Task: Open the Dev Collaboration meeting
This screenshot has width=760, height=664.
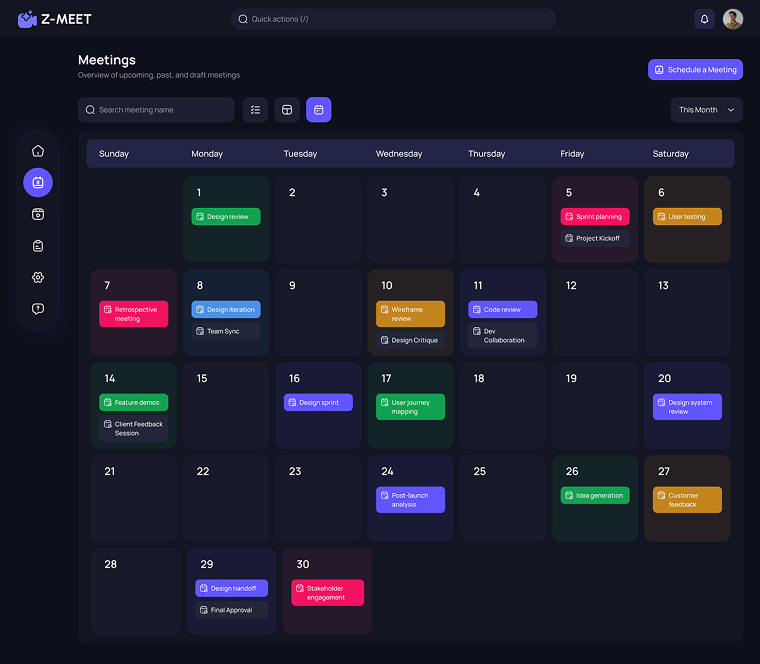Action: (503, 335)
